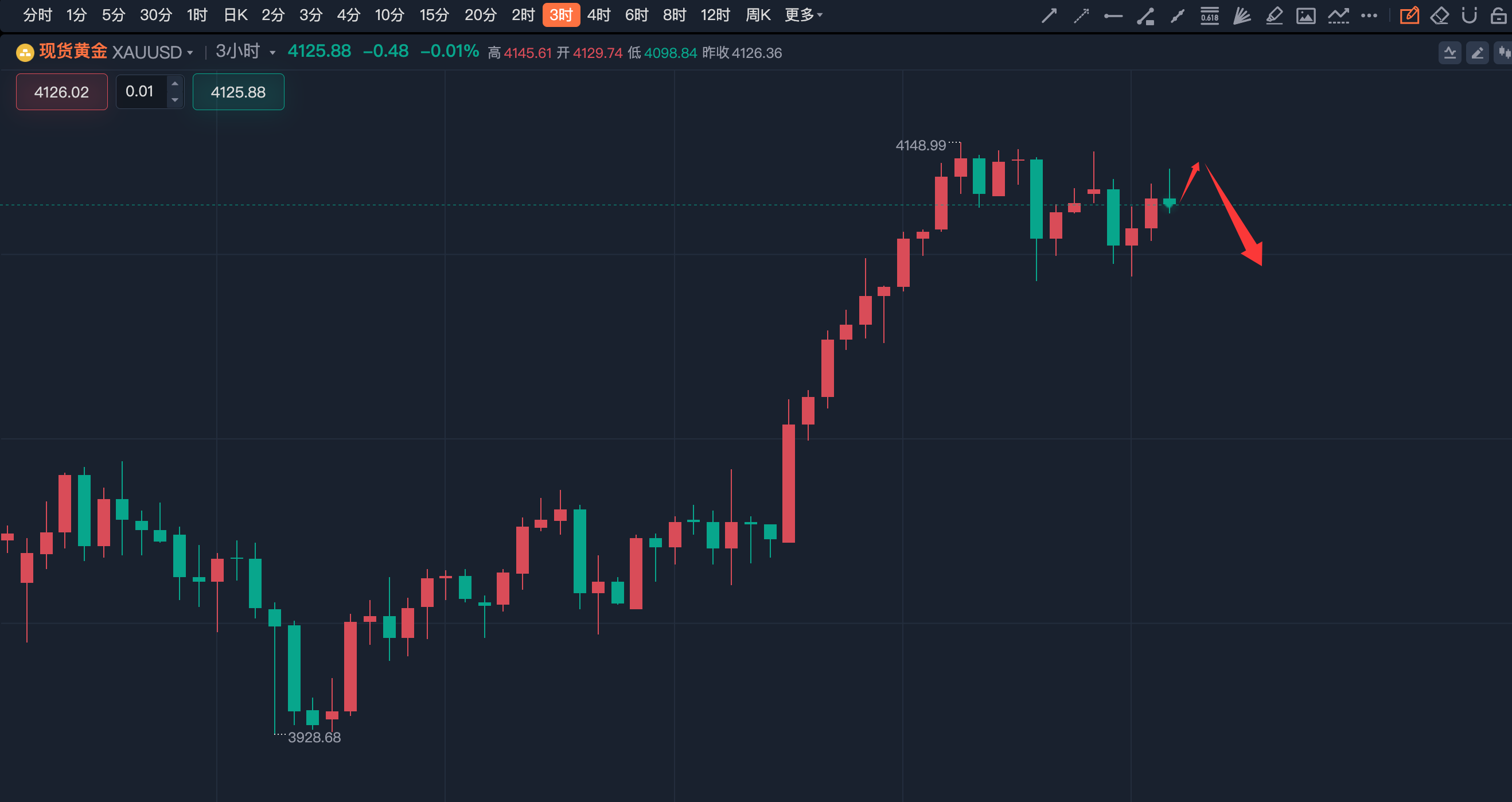
Task: Select the Gann fan lines tool
Action: (x=1241, y=16)
